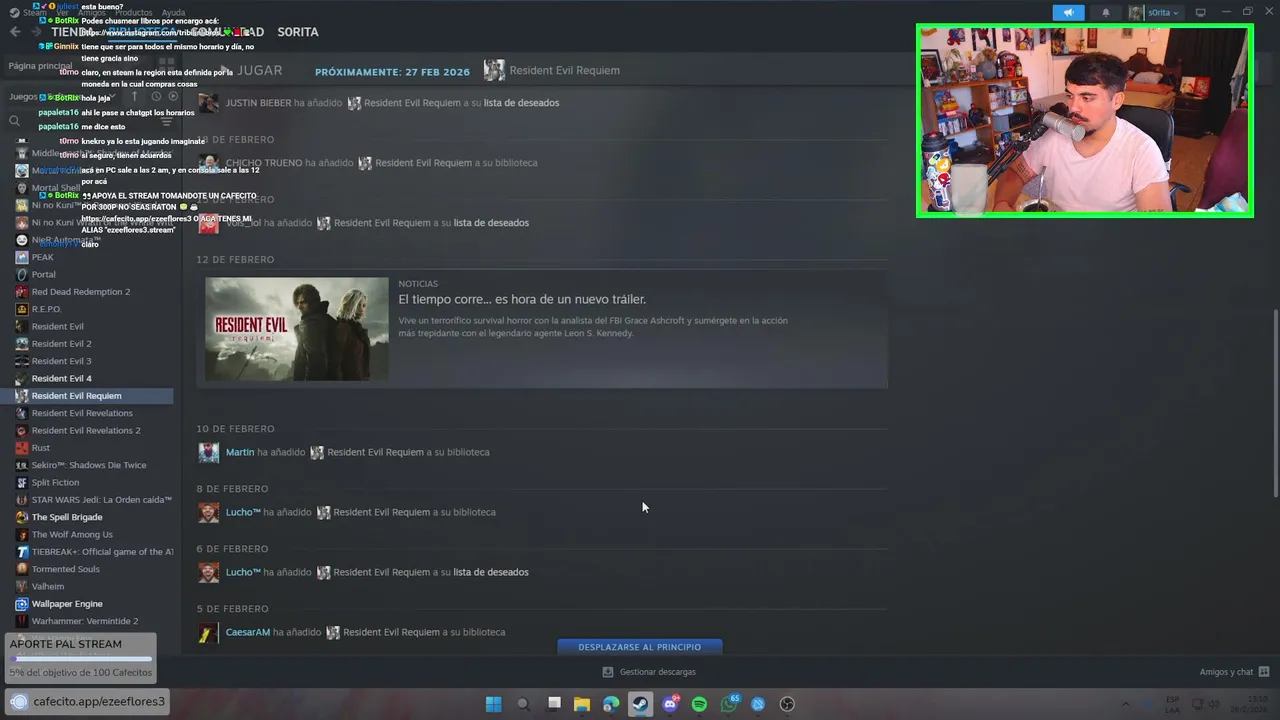Sort library by recent activity clock icon

[156, 97]
